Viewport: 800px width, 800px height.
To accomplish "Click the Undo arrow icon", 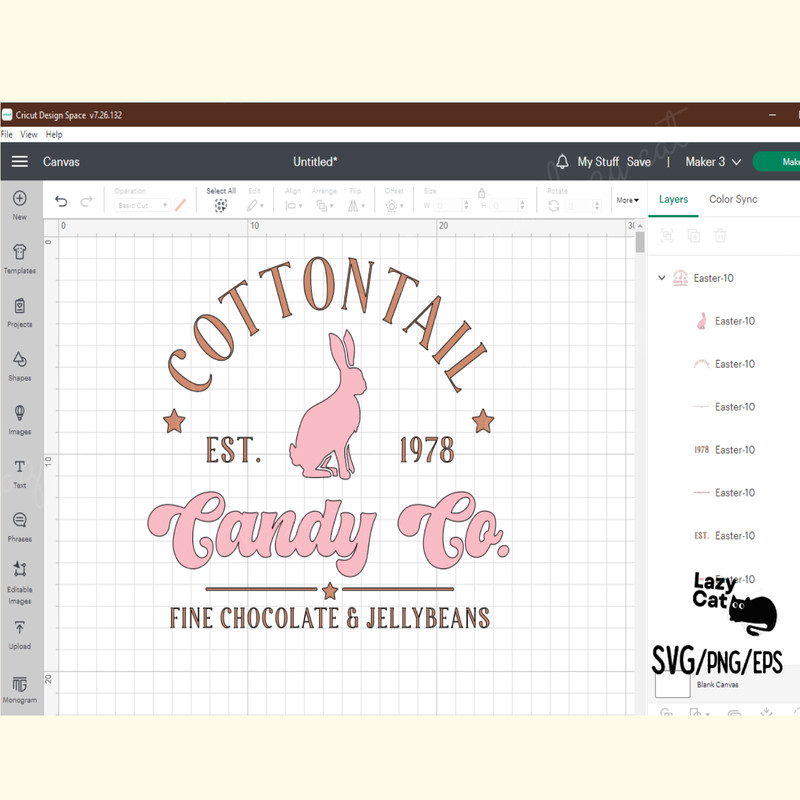I will click(x=60, y=201).
